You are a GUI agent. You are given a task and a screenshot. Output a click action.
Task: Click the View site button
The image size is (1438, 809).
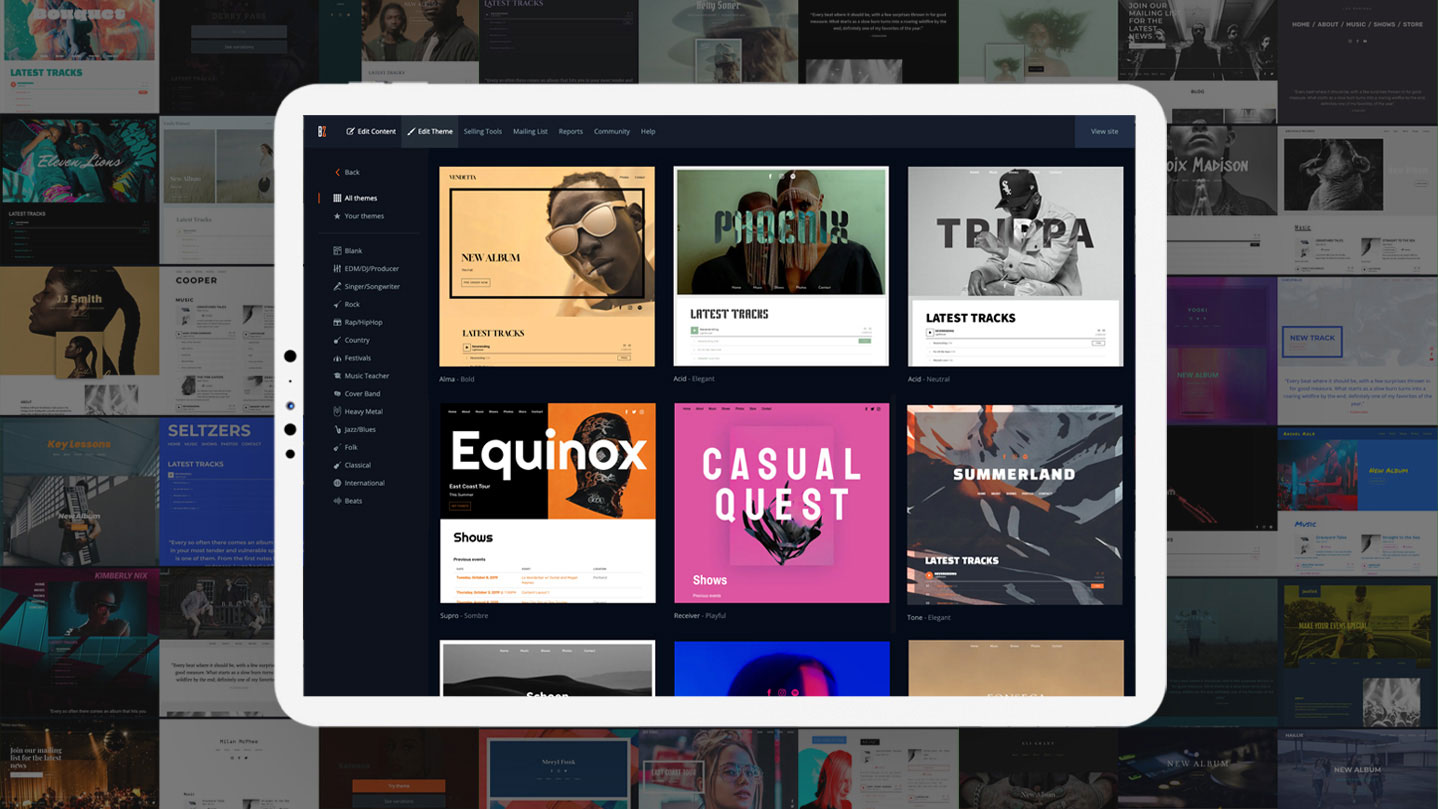coord(1103,131)
